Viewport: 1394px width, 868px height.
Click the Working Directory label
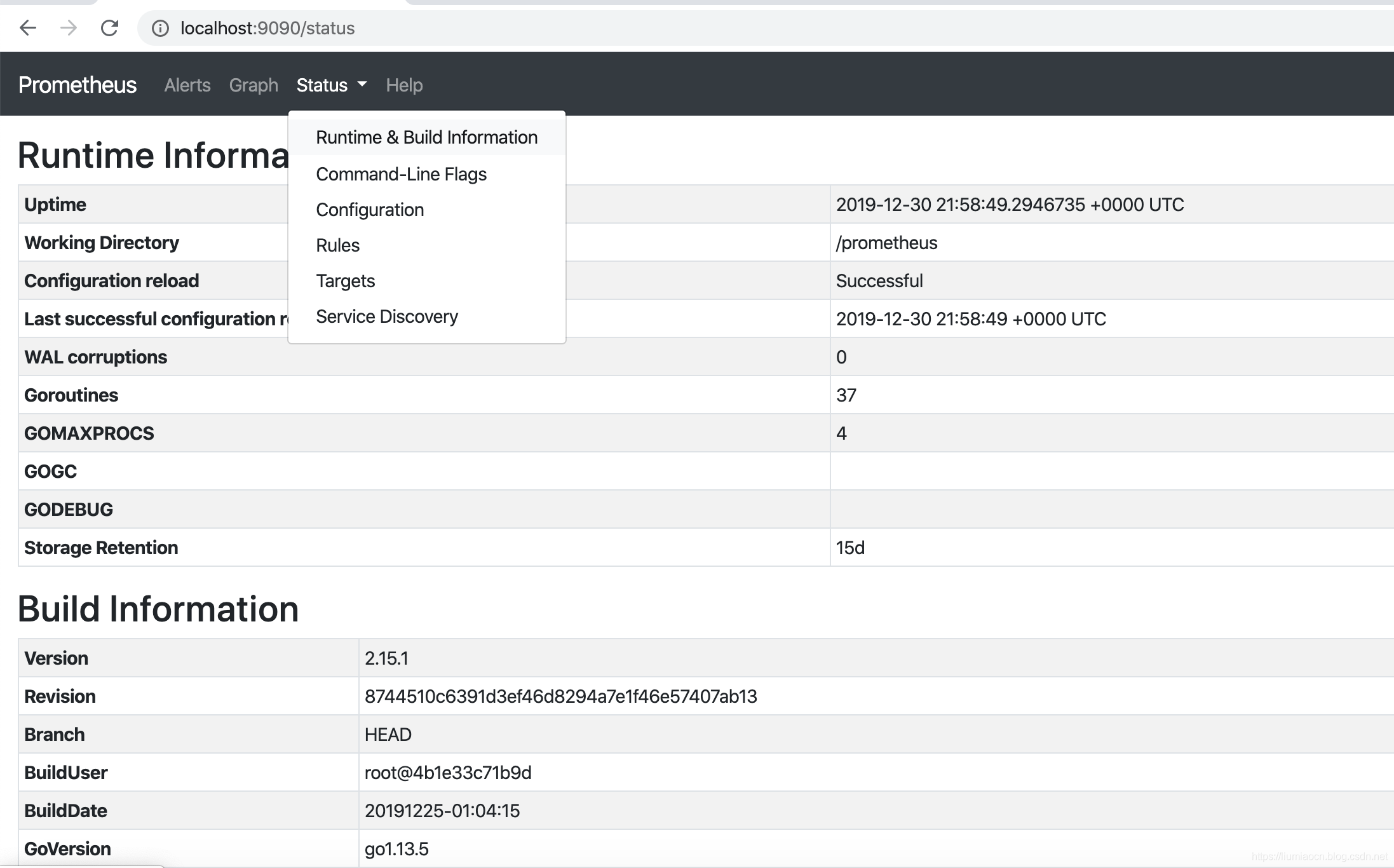coord(102,243)
